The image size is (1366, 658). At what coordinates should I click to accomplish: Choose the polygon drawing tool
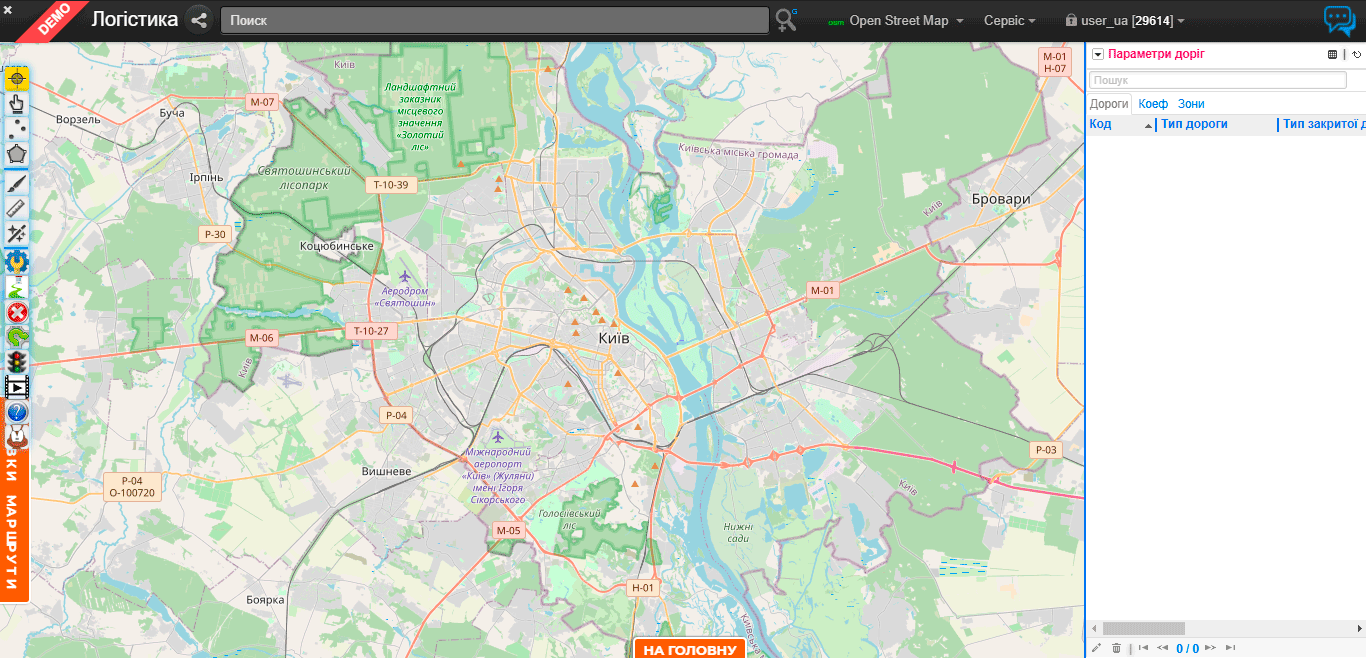pyautogui.click(x=17, y=155)
